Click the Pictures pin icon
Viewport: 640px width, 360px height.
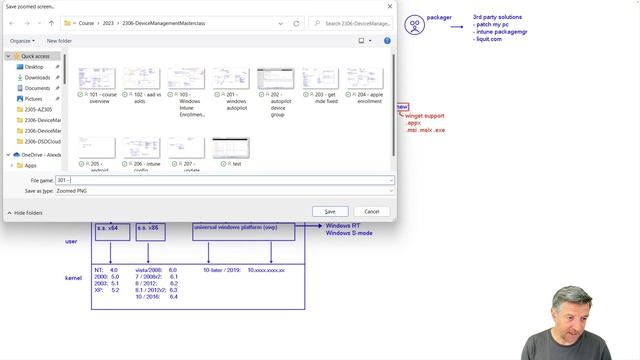pos(58,99)
